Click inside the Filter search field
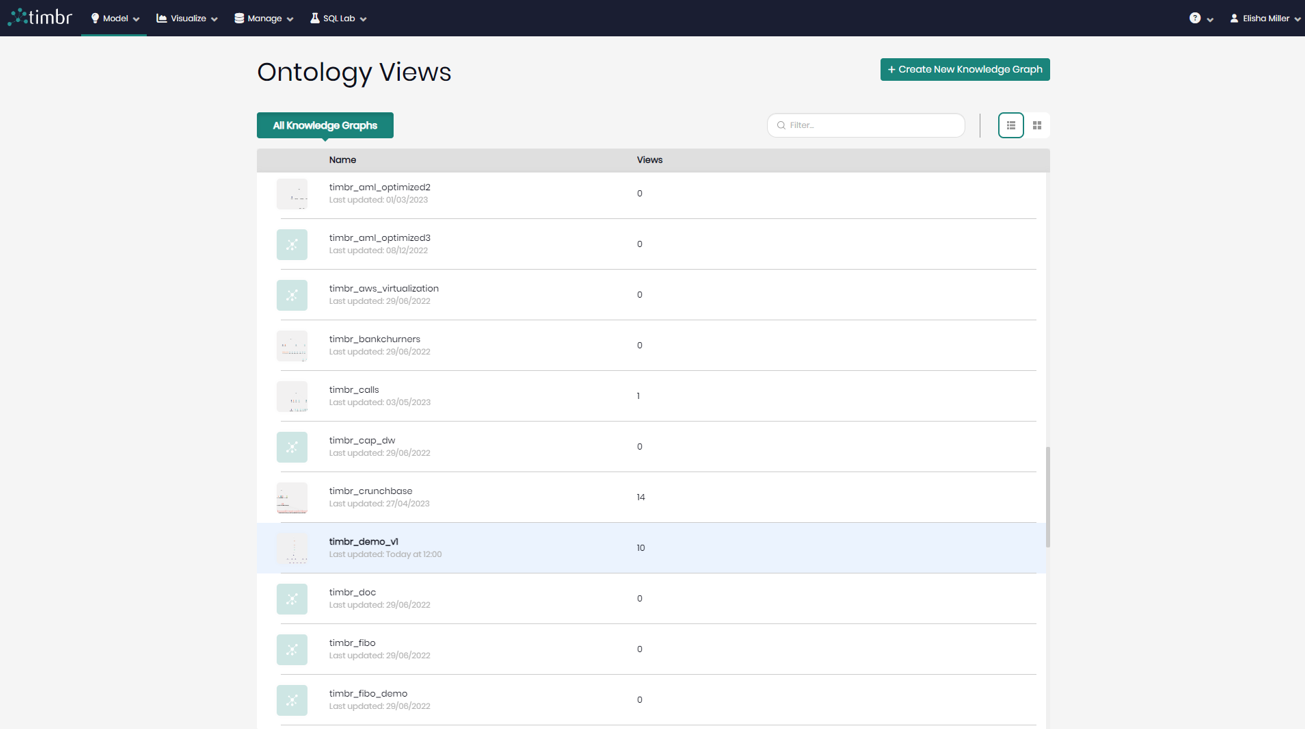Image resolution: width=1305 pixels, height=729 pixels. tap(866, 125)
